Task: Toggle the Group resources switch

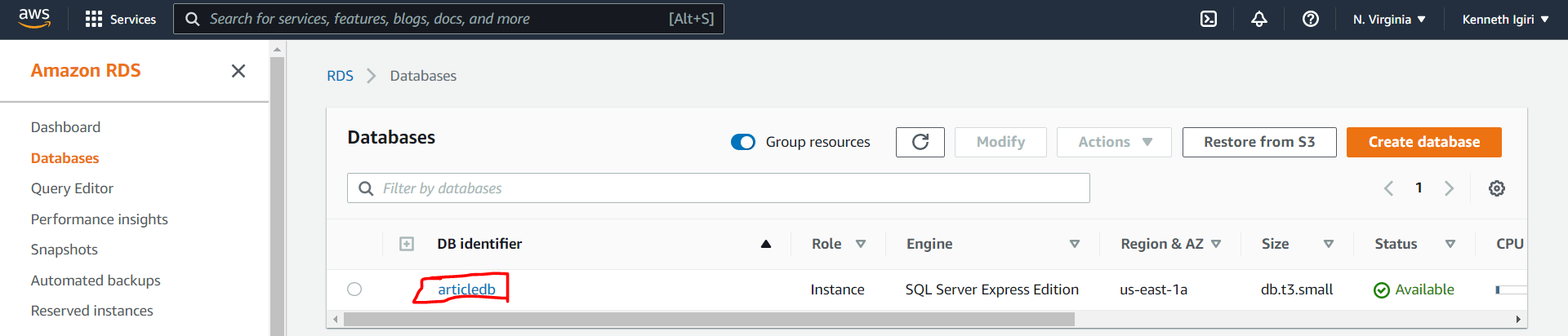Action: (743, 142)
